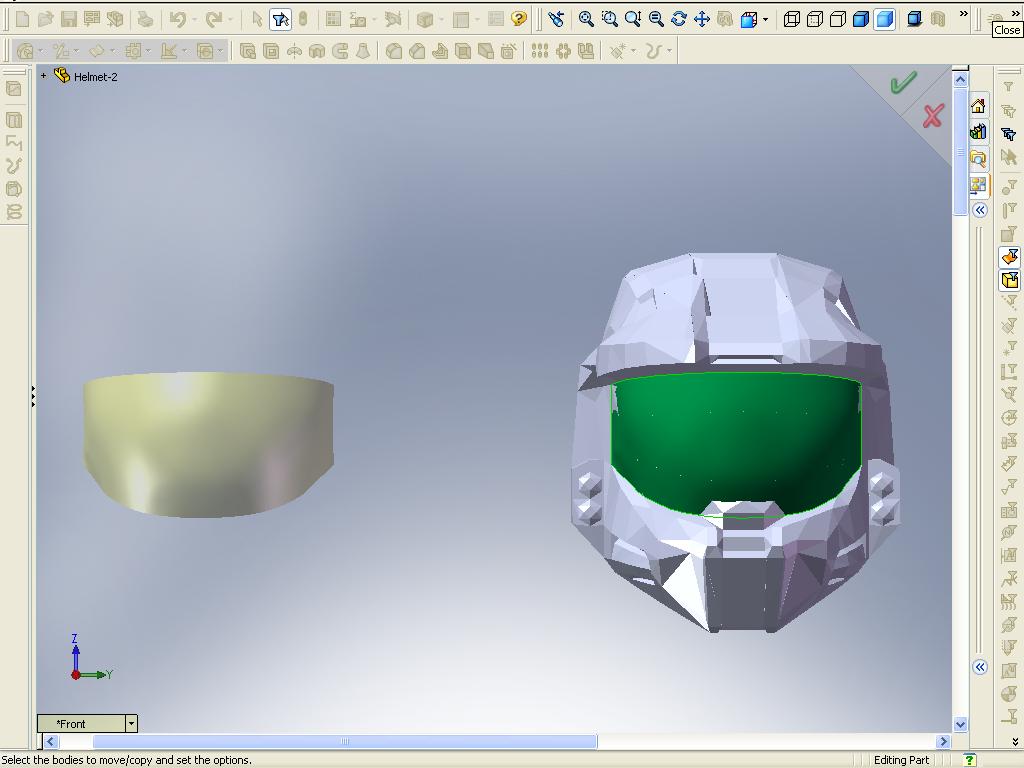
Task: Open the Design Library tab
Action: pos(978,133)
